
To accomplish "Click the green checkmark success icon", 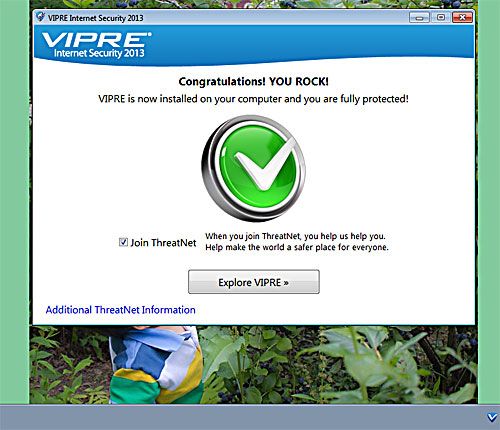I will 254,168.
